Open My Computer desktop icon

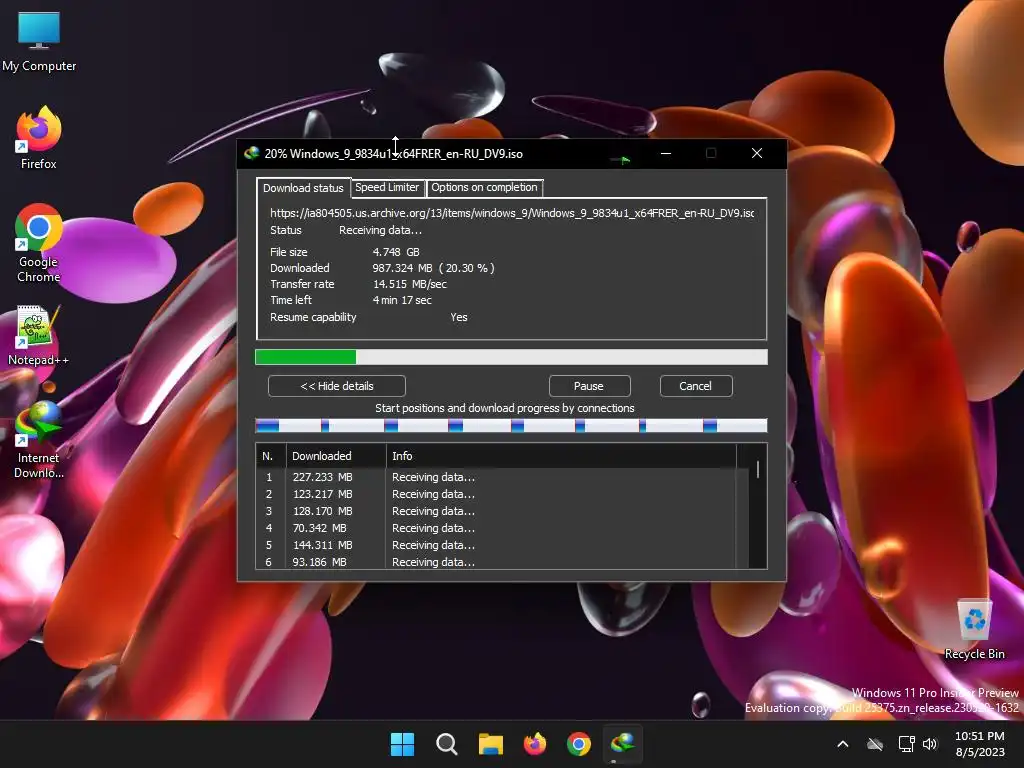pyautogui.click(x=39, y=41)
